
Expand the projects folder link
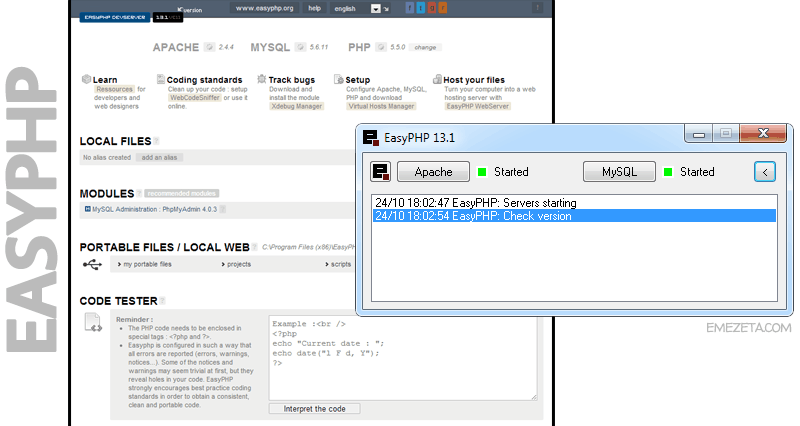tap(236, 264)
